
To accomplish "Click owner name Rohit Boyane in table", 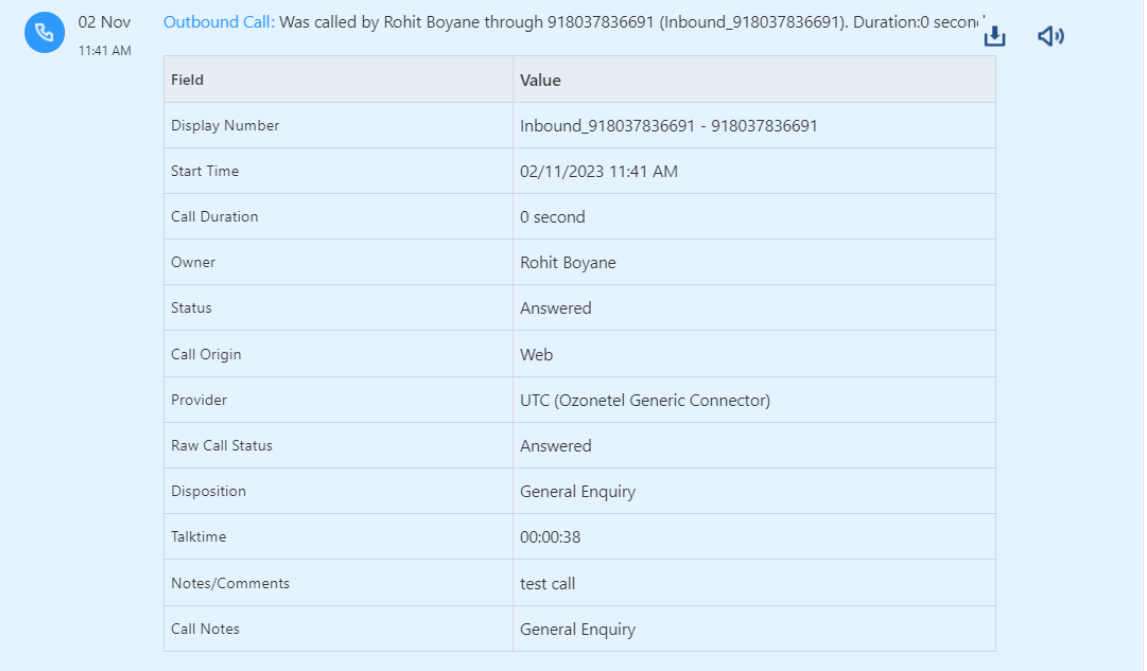I will click(x=567, y=263).
